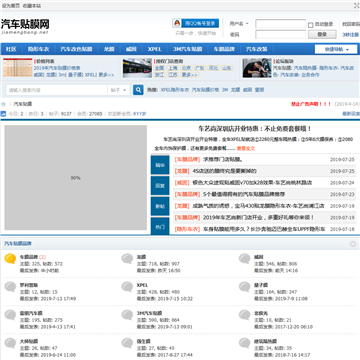This screenshot has width=360, height=360.
Task: Select the 上海 store region link
Action: pos(172,68)
